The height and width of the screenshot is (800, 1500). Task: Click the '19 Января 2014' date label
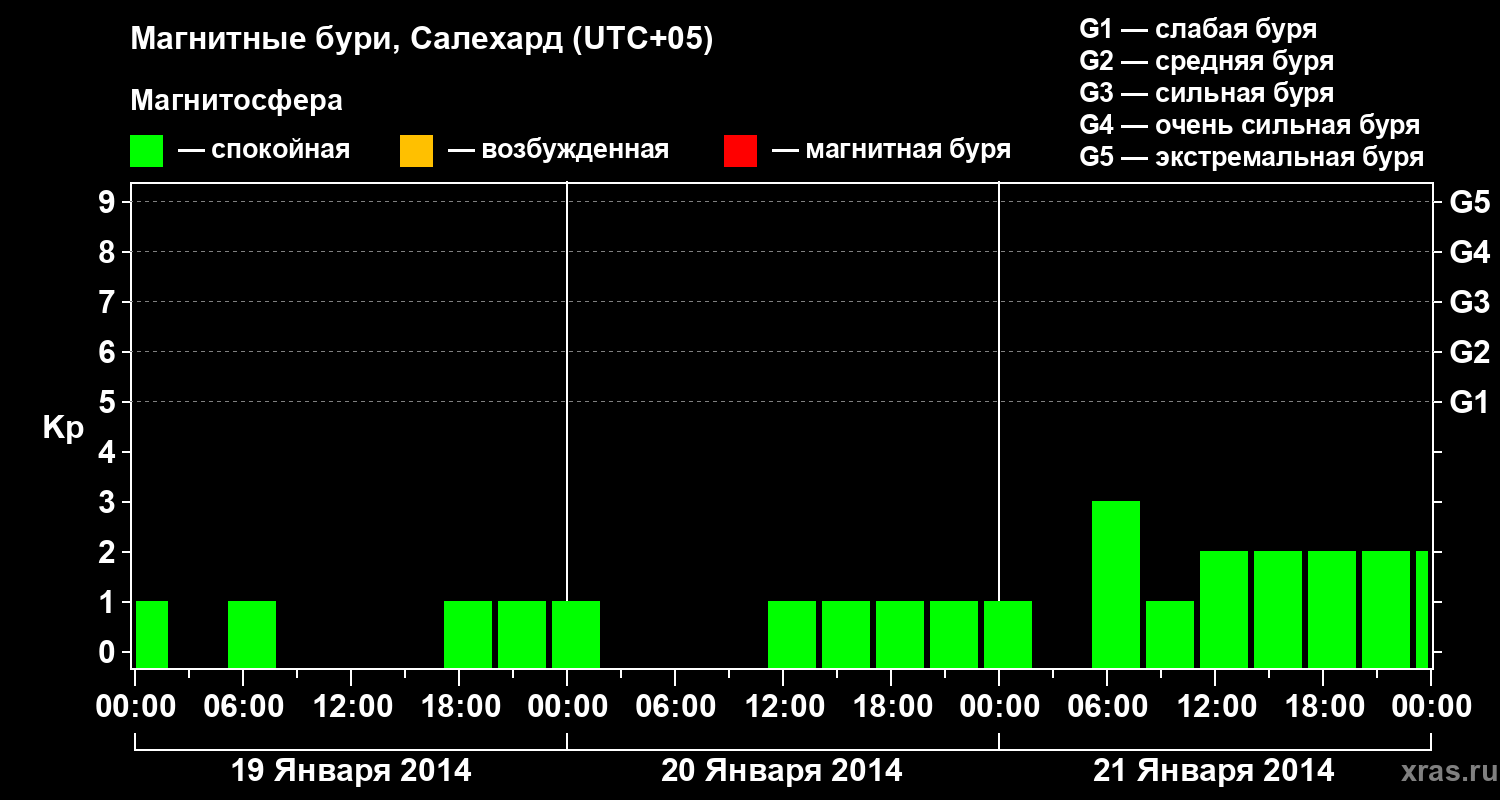pos(351,771)
